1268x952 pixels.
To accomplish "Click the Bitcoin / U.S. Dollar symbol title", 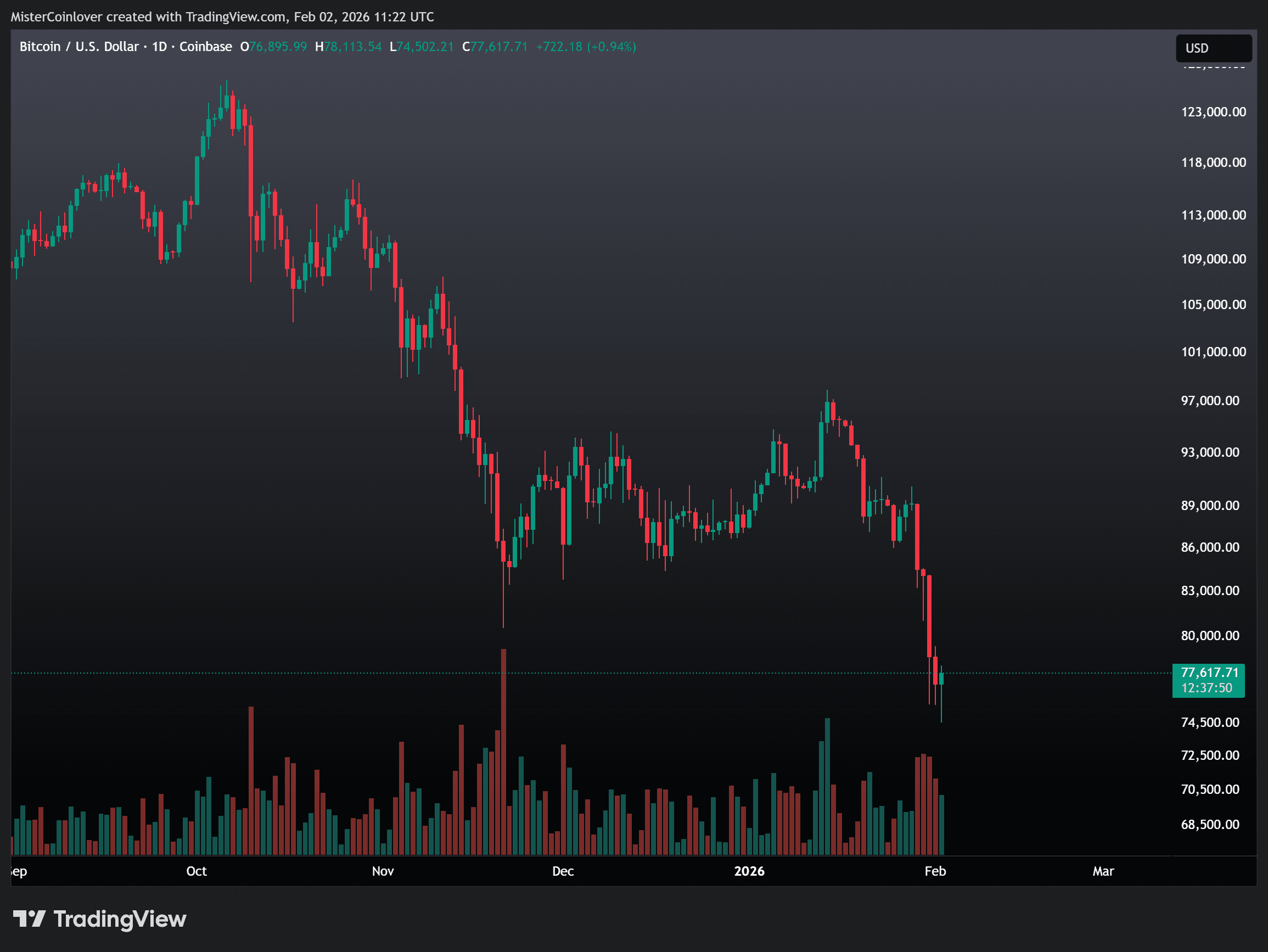I will 79,47.
